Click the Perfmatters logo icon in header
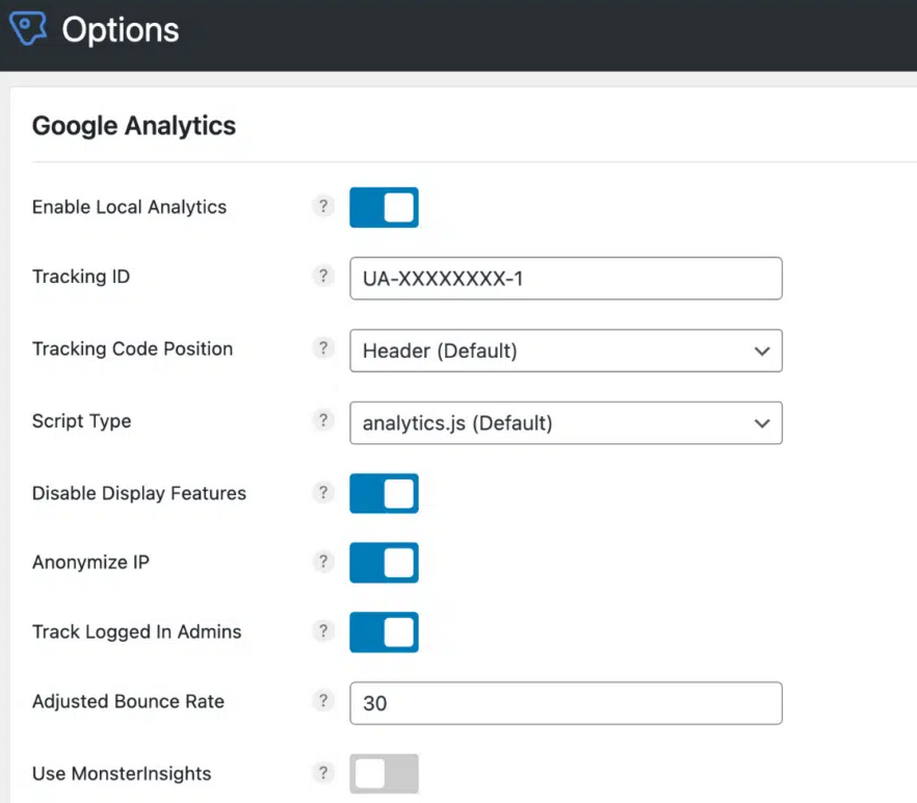This screenshot has width=917, height=803. click(x=27, y=30)
